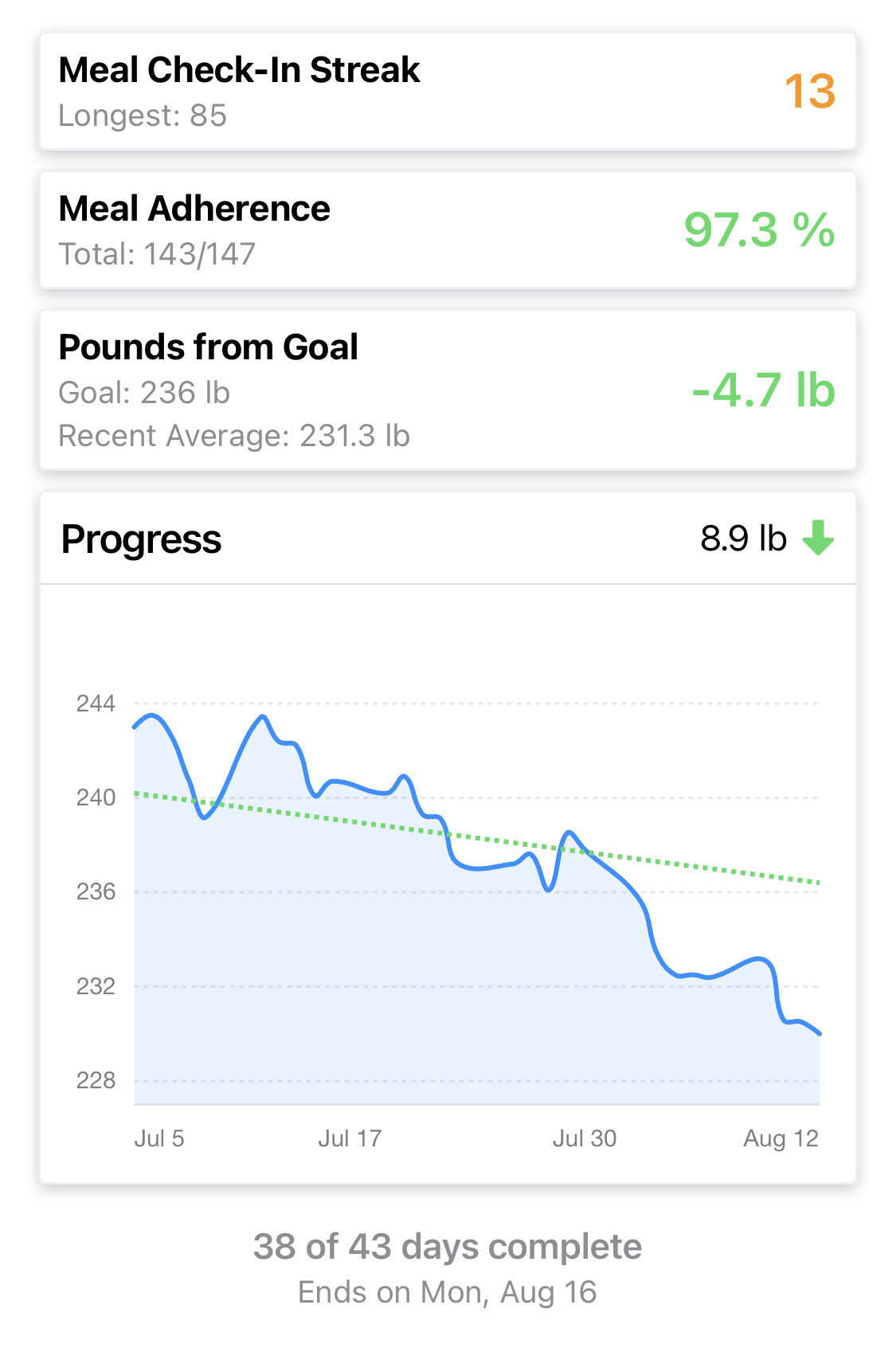This screenshot has width=896, height=1348.
Task: Click the Aug 12 date label
Action: (781, 1138)
